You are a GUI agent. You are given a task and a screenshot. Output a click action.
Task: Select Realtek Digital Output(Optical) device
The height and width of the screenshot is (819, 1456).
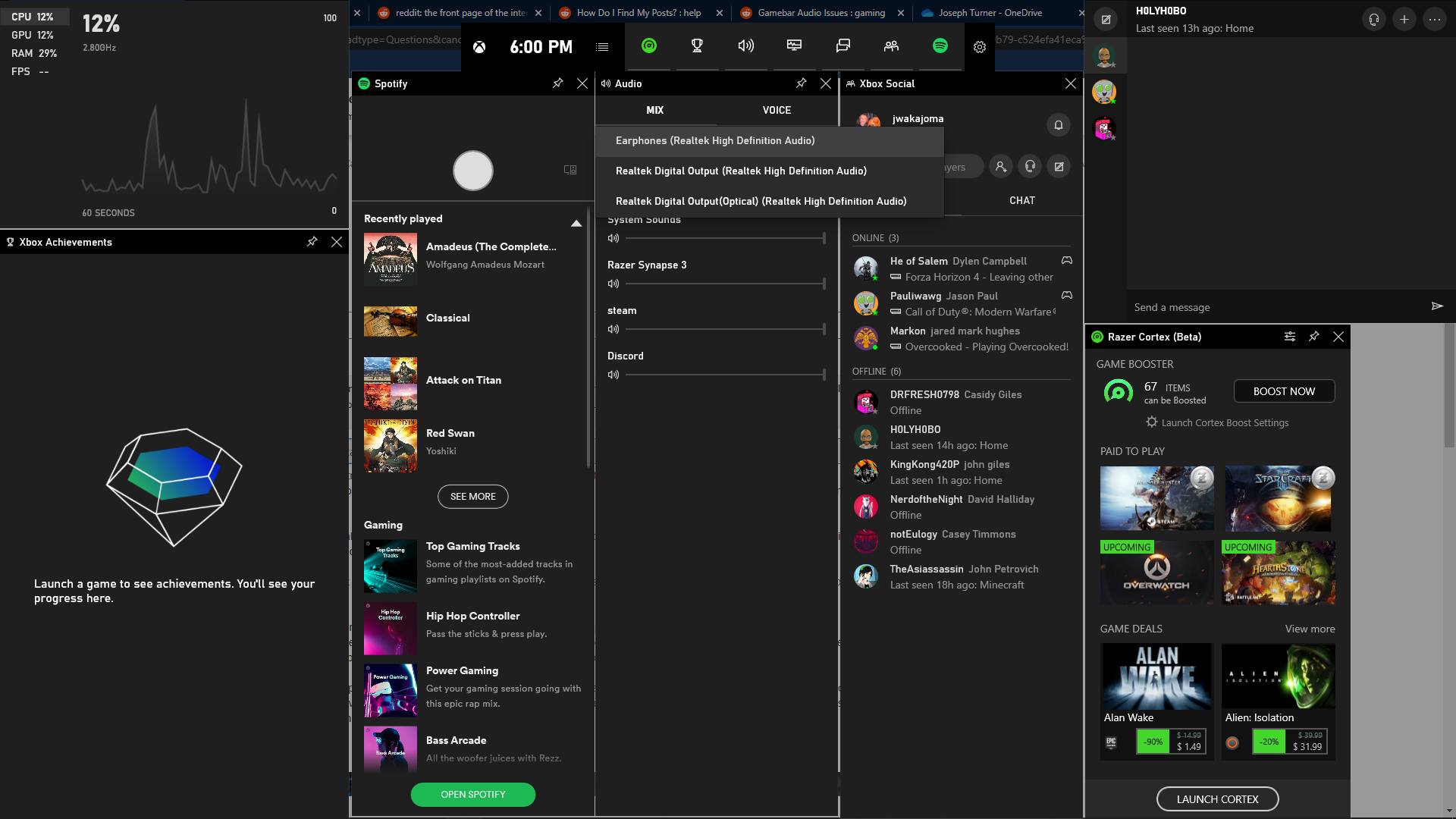(770, 202)
